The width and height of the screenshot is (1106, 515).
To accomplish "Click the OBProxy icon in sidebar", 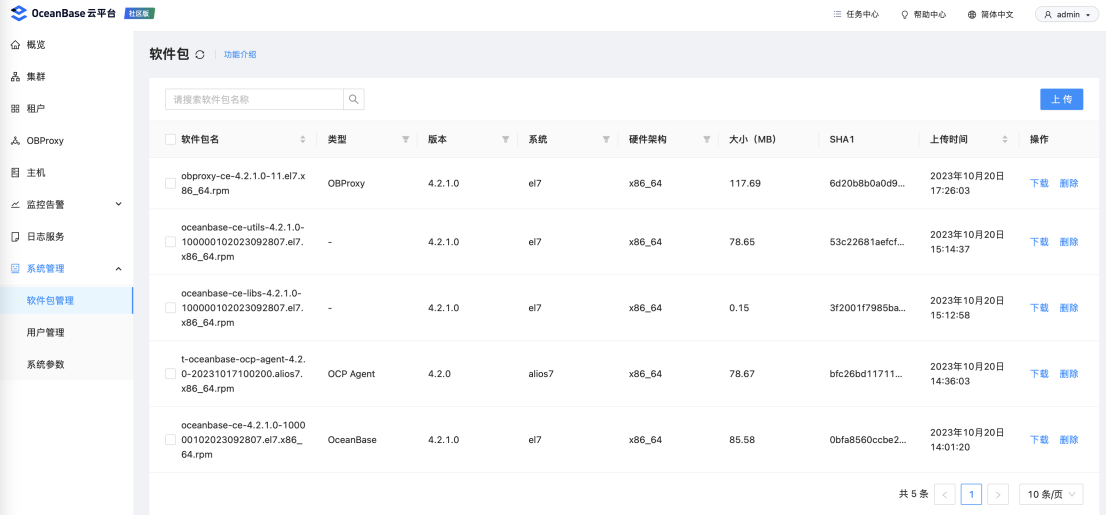I will tap(16, 140).
